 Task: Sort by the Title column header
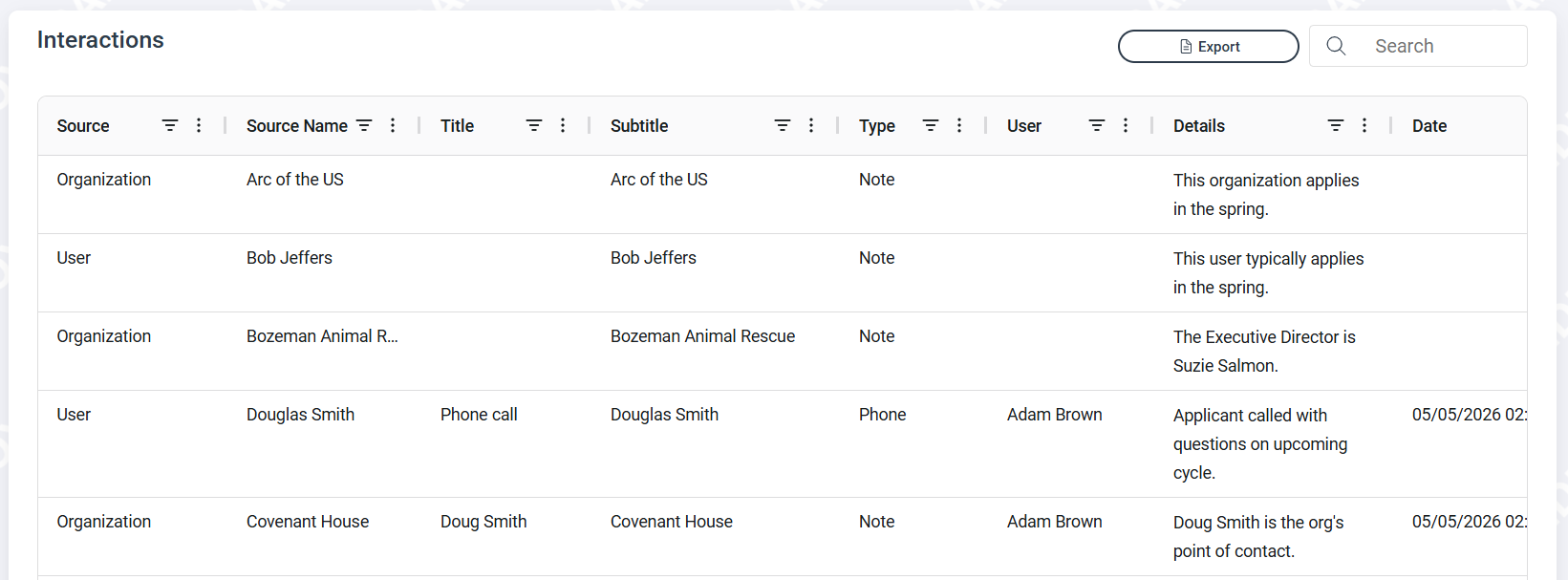(x=457, y=126)
